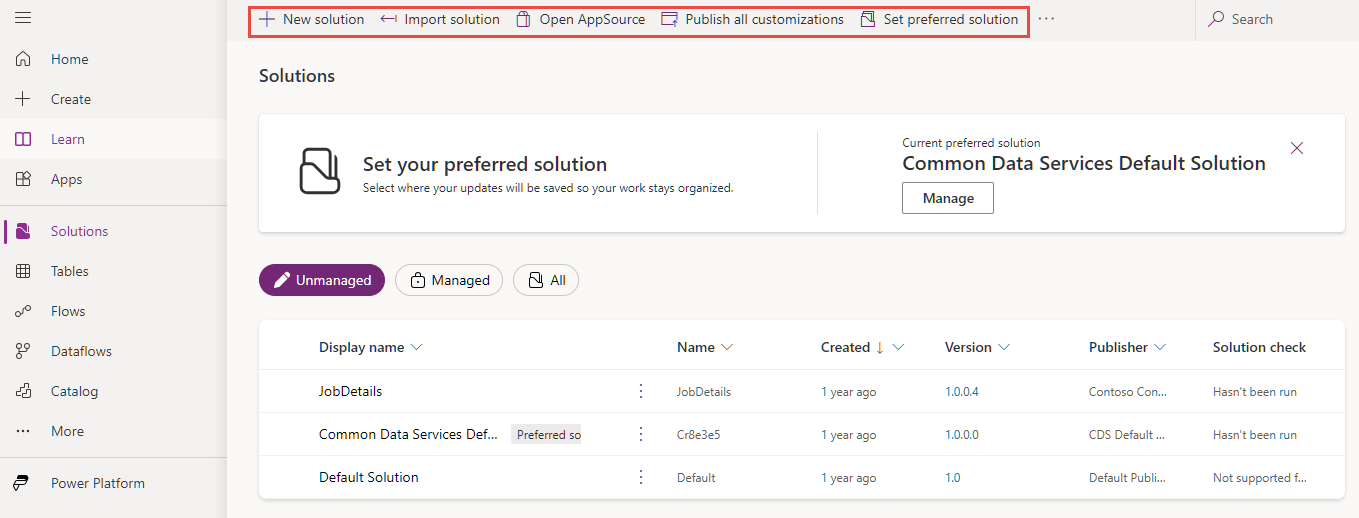Click the Preferred solution badge
Image resolution: width=1359 pixels, height=518 pixels.
[547, 435]
